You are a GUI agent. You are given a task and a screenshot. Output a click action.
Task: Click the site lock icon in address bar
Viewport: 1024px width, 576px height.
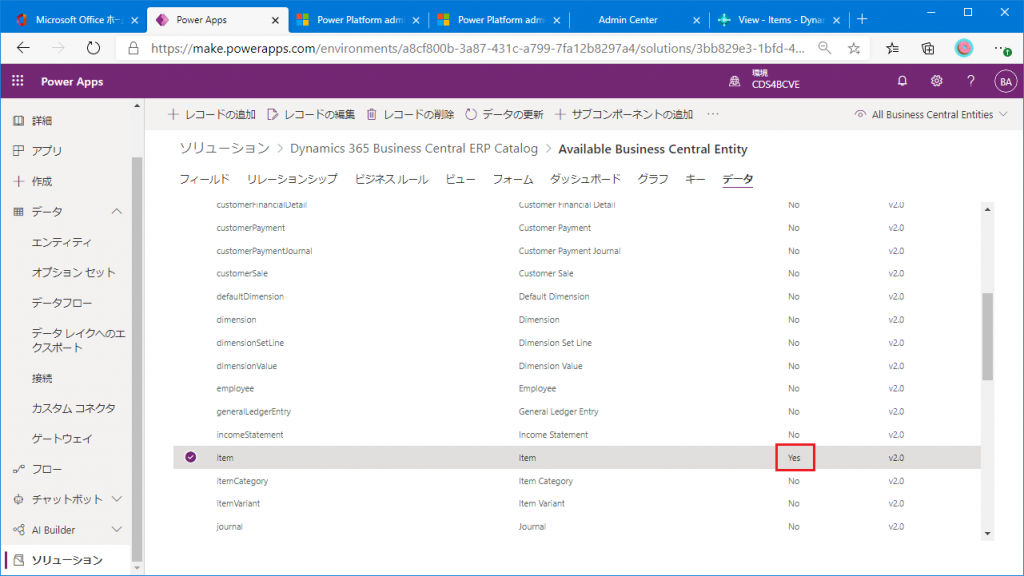pos(134,48)
